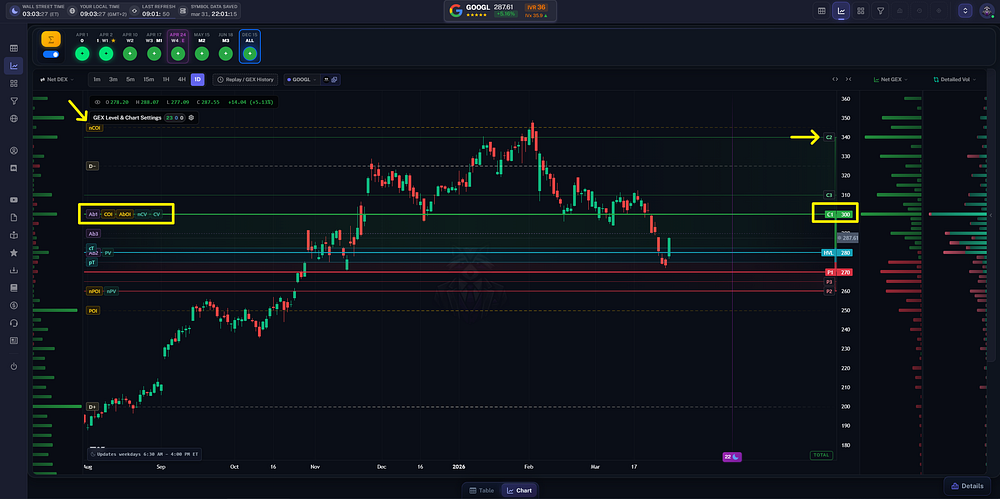Click the globe icon in left sidebar

tap(13, 119)
